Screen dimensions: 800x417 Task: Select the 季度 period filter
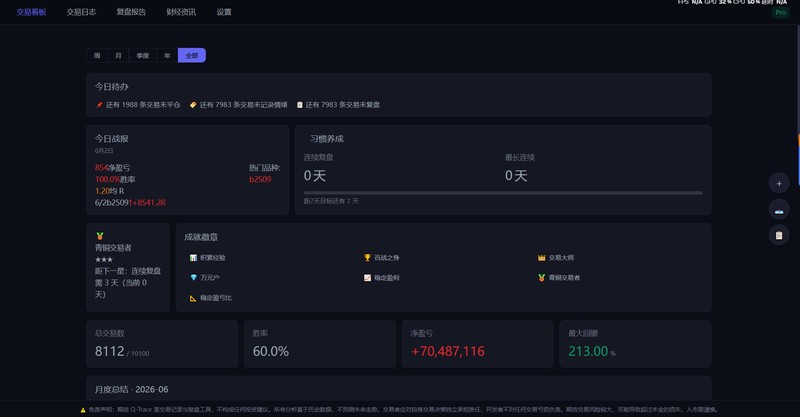pos(143,55)
